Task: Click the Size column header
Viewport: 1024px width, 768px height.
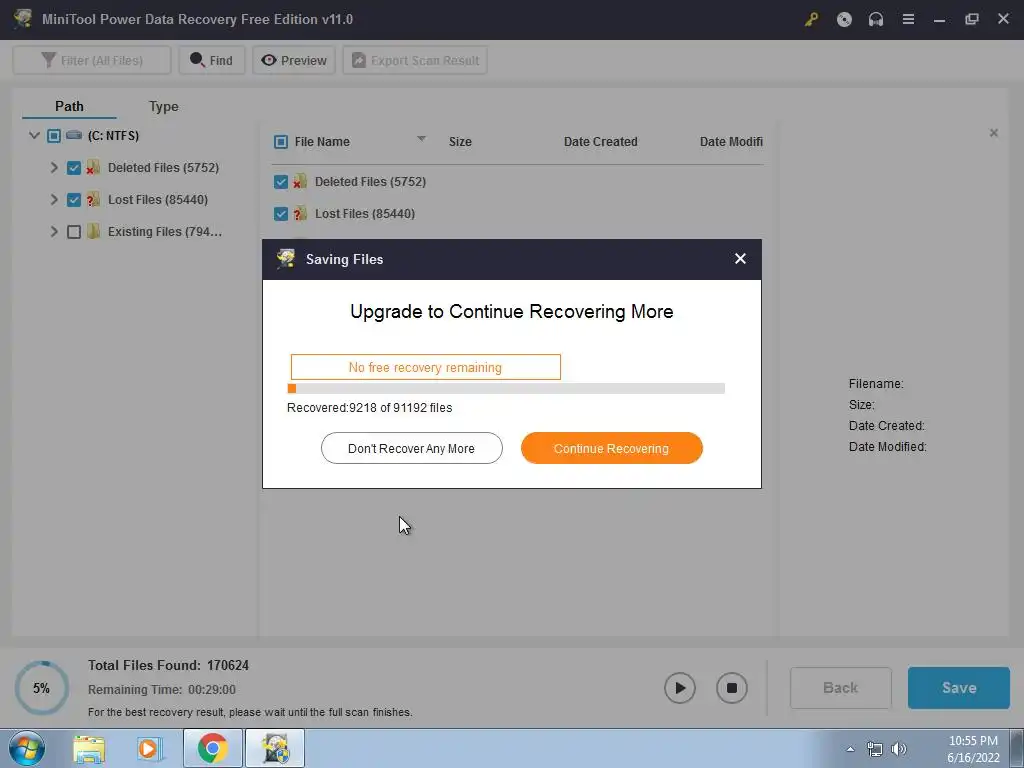Action: coord(460,142)
